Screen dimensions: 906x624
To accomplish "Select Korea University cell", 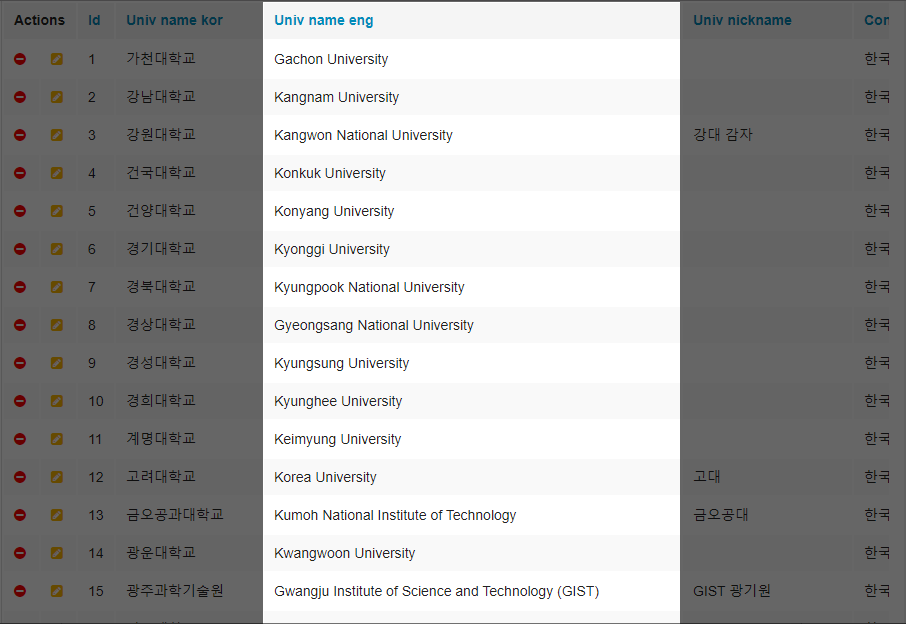I will (471, 477).
